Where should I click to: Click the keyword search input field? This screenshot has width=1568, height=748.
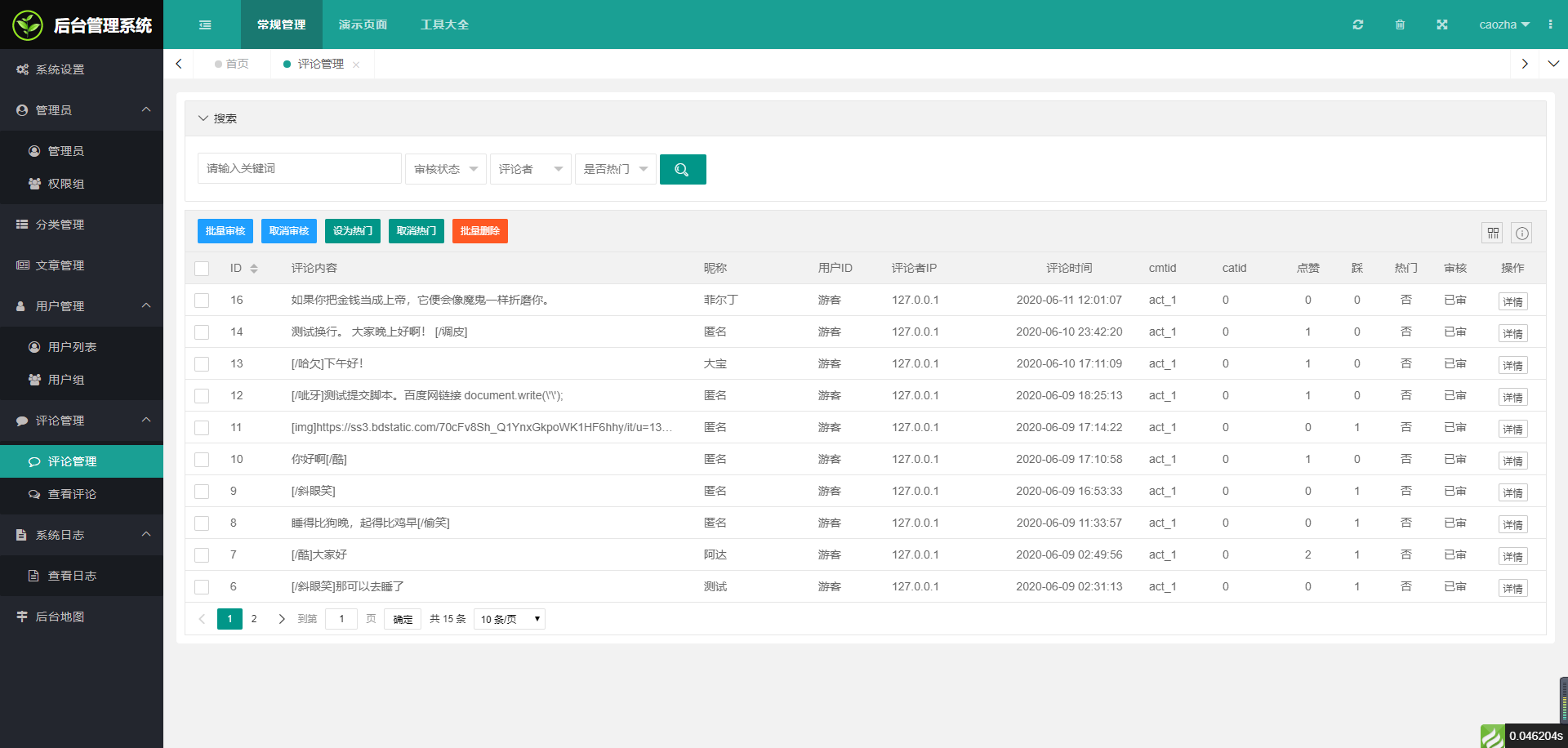[x=300, y=168]
